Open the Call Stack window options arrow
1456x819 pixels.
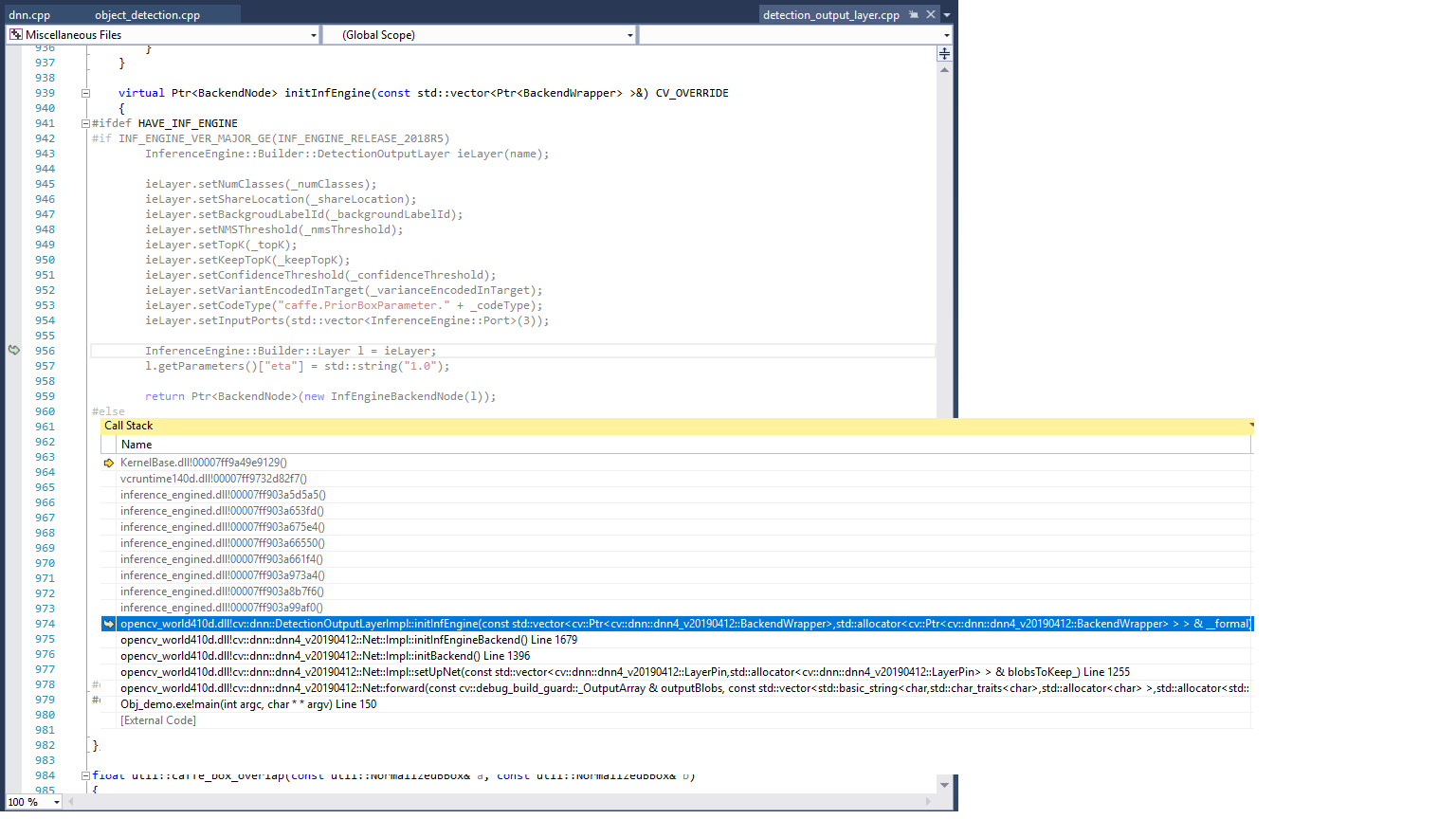pos(1251,426)
